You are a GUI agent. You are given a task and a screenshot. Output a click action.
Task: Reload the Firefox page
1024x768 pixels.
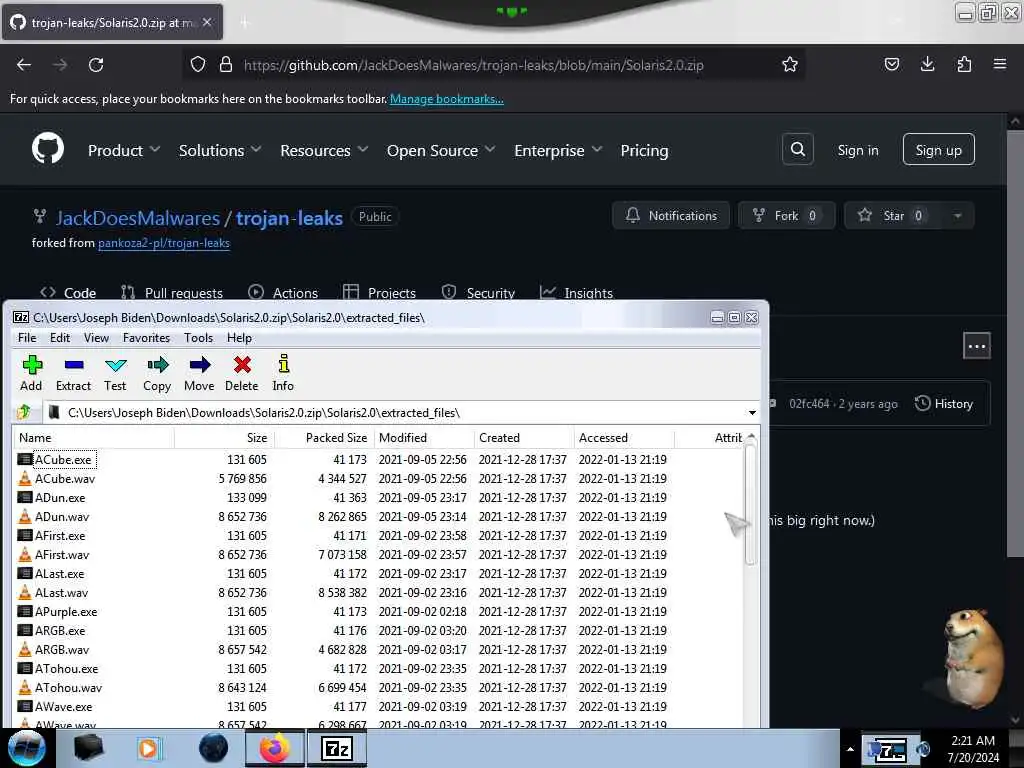[96, 65]
